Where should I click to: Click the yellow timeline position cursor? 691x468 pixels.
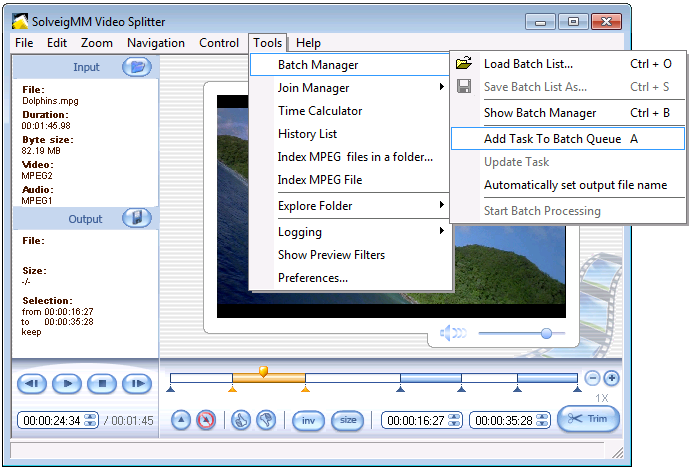click(x=264, y=371)
